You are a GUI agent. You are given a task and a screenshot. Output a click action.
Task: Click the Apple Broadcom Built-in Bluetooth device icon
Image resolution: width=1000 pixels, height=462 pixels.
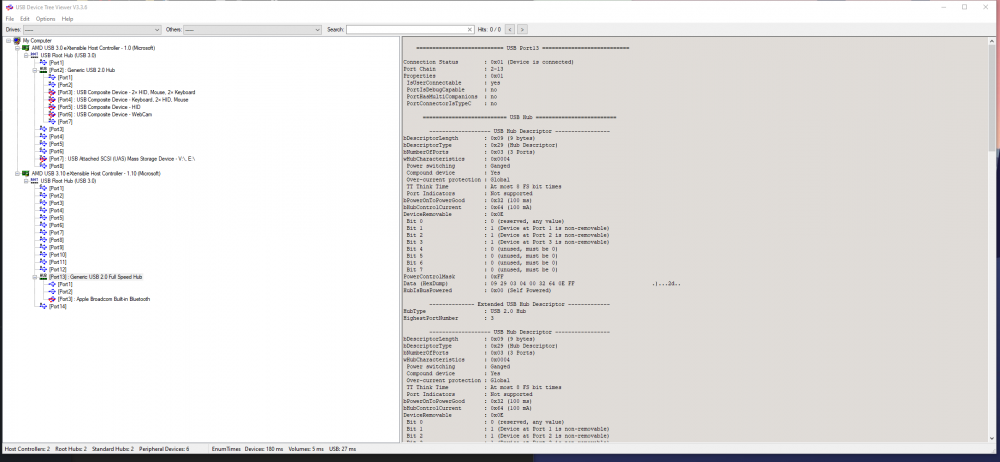(x=52, y=299)
